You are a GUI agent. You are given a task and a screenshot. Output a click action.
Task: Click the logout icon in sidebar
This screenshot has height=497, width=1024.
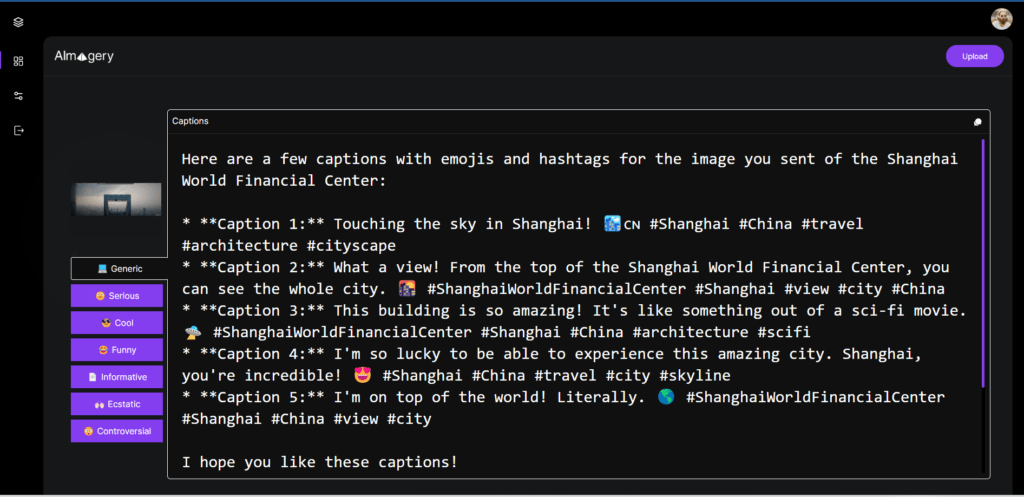pos(18,130)
